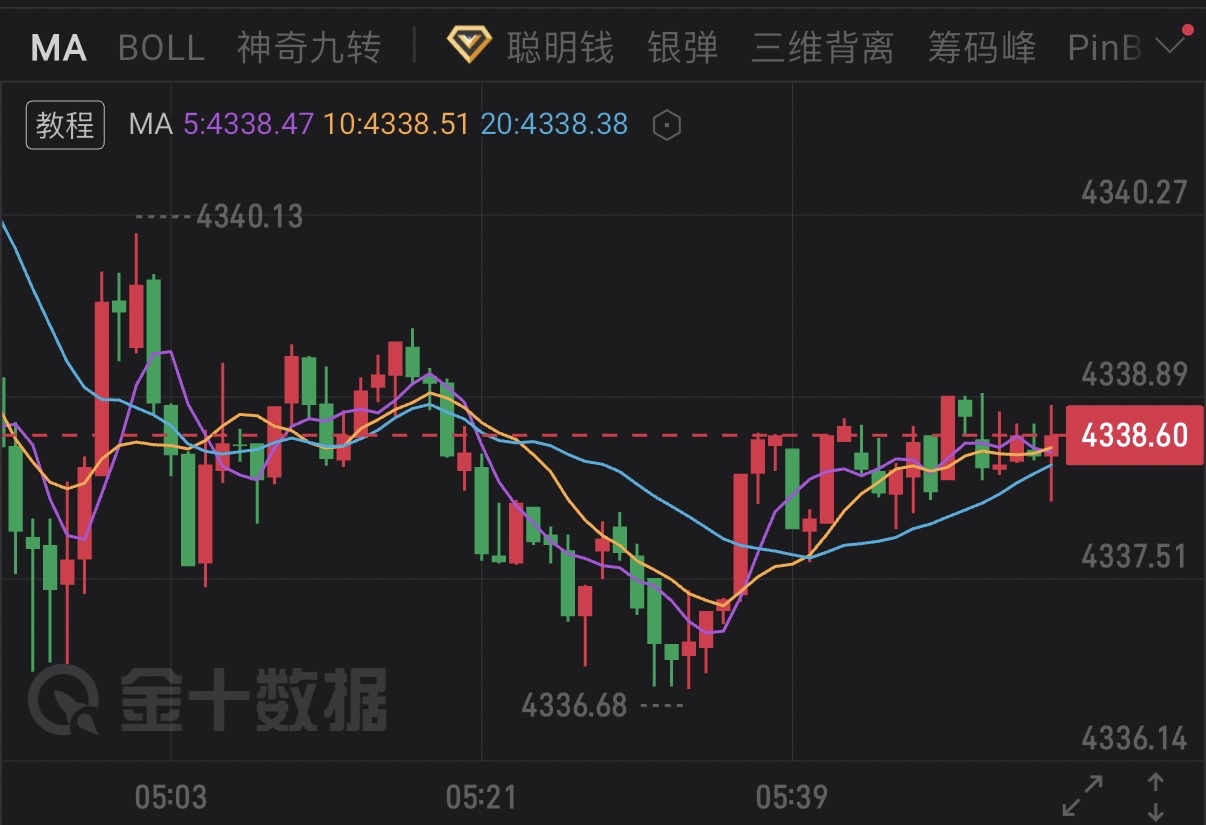
Task: Open the 教程 tutorial button
Action: (x=65, y=125)
